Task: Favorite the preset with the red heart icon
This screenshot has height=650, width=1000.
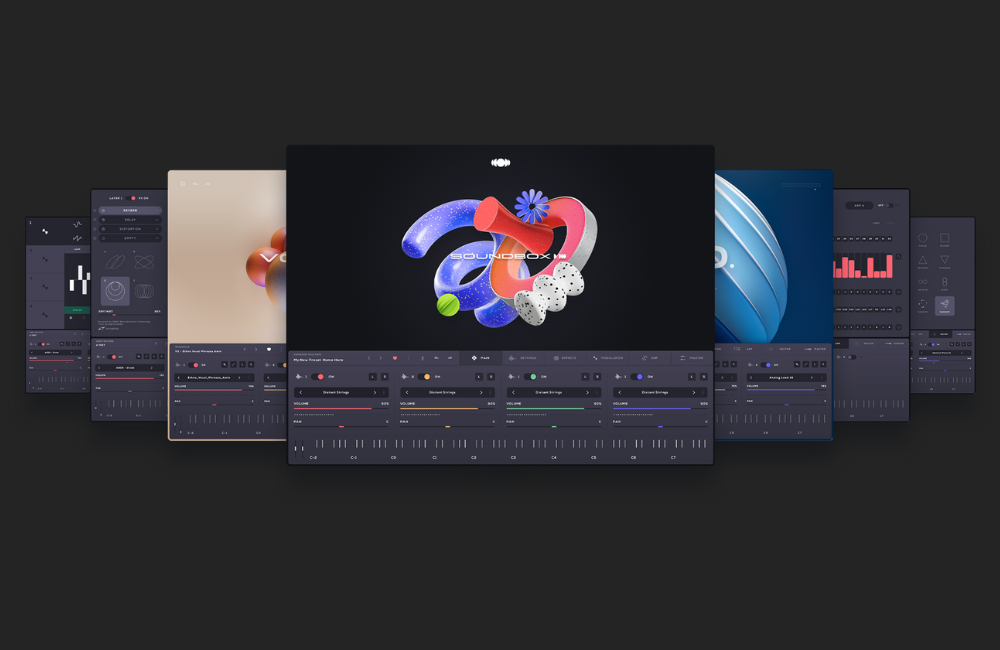Action: [395, 358]
